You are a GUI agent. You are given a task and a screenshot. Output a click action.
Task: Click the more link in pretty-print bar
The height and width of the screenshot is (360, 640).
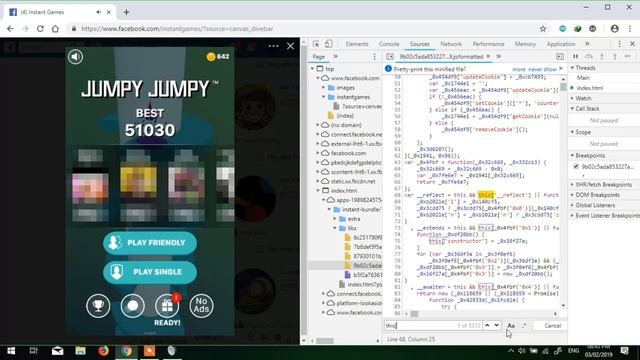point(519,69)
